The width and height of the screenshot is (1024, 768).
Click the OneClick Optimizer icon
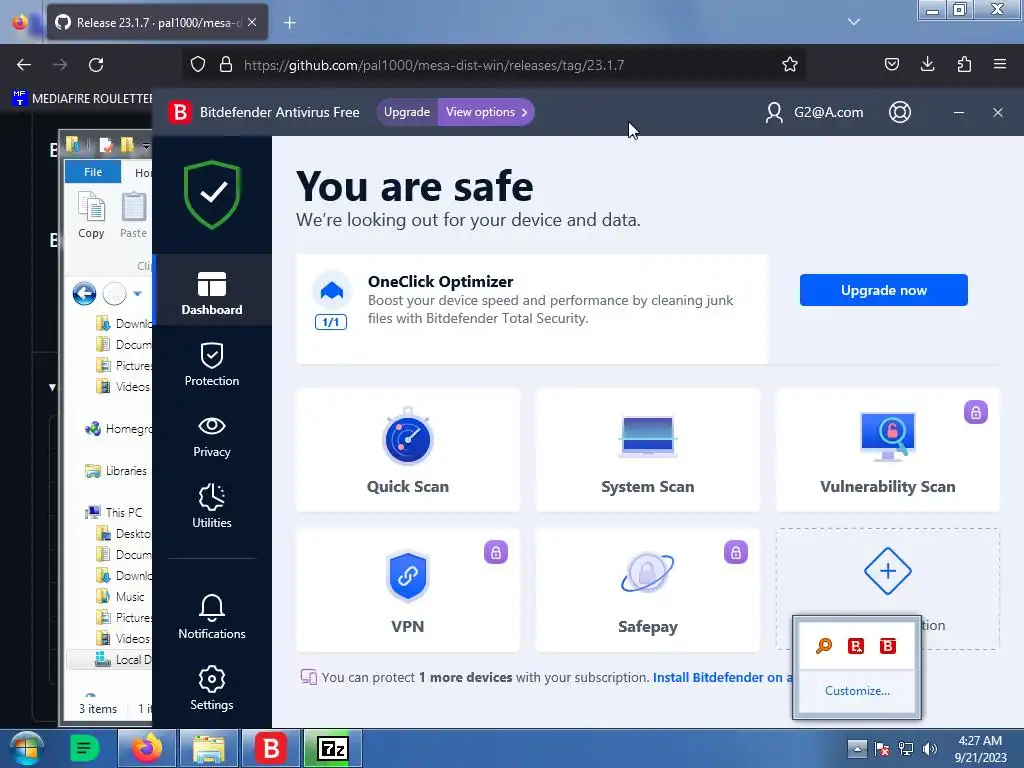[332, 290]
